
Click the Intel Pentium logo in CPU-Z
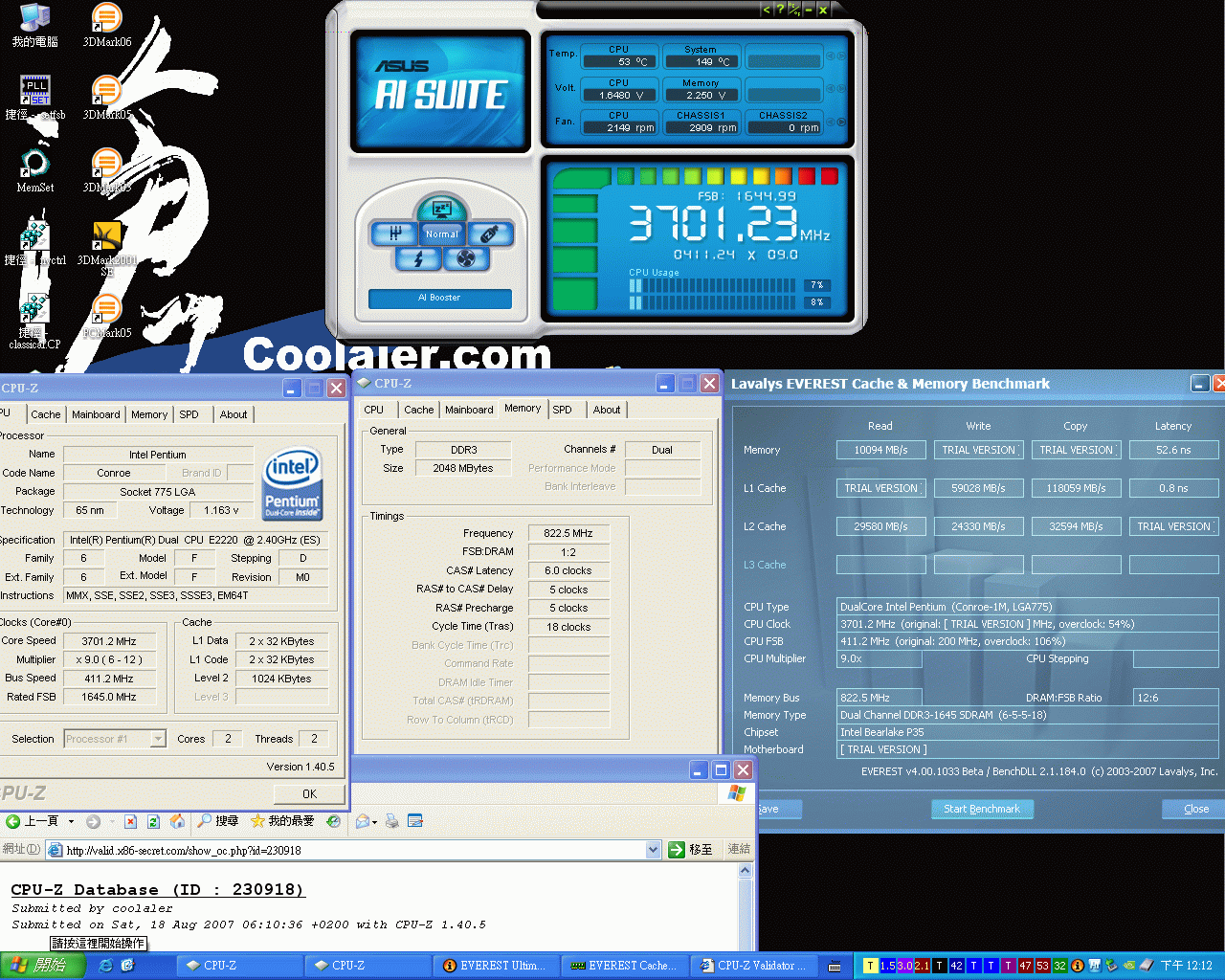pyautogui.click(x=292, y=483)
